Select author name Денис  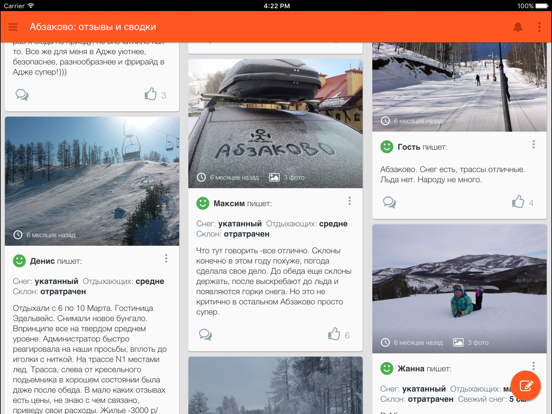coord(42,261)
